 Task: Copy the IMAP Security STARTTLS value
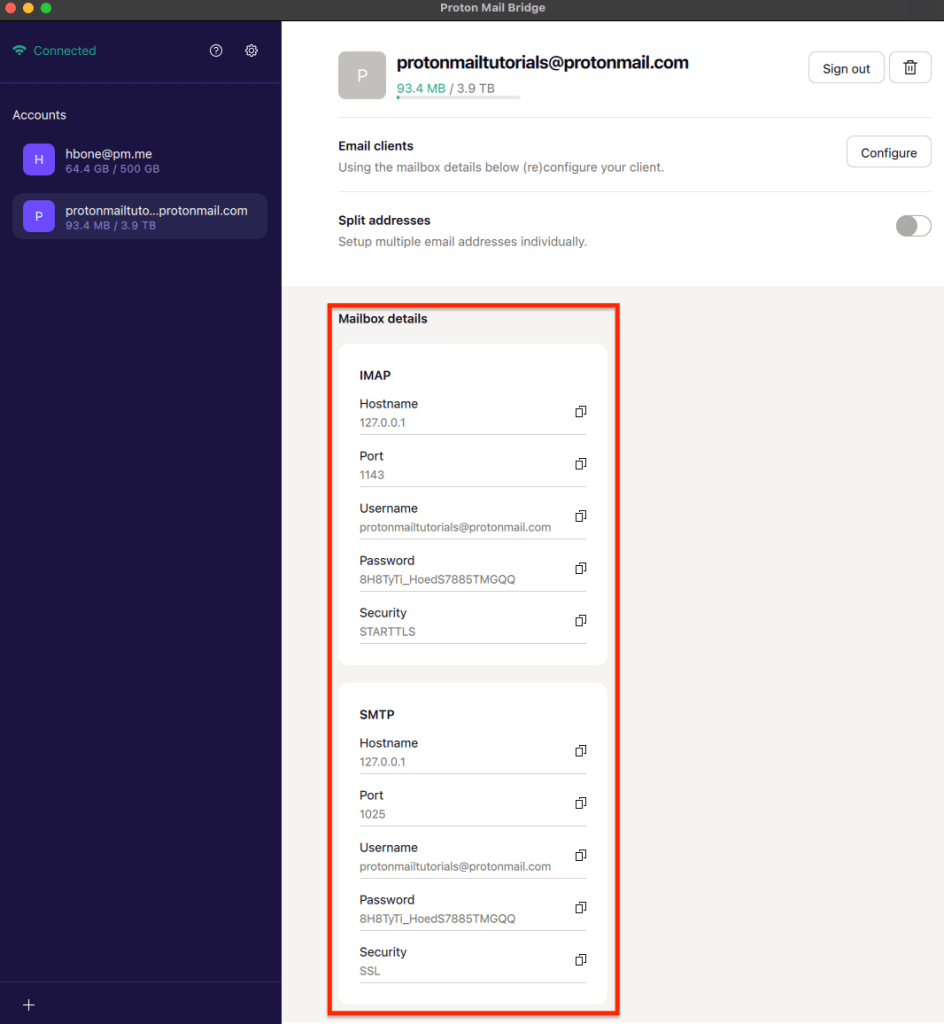580,620
